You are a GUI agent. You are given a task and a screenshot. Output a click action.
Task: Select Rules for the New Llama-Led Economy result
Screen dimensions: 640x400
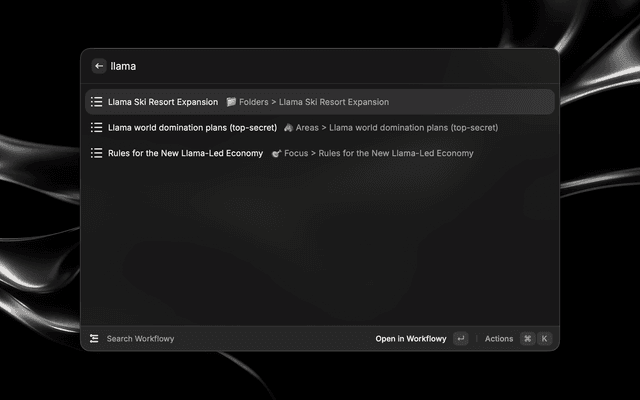coord(320,153)
